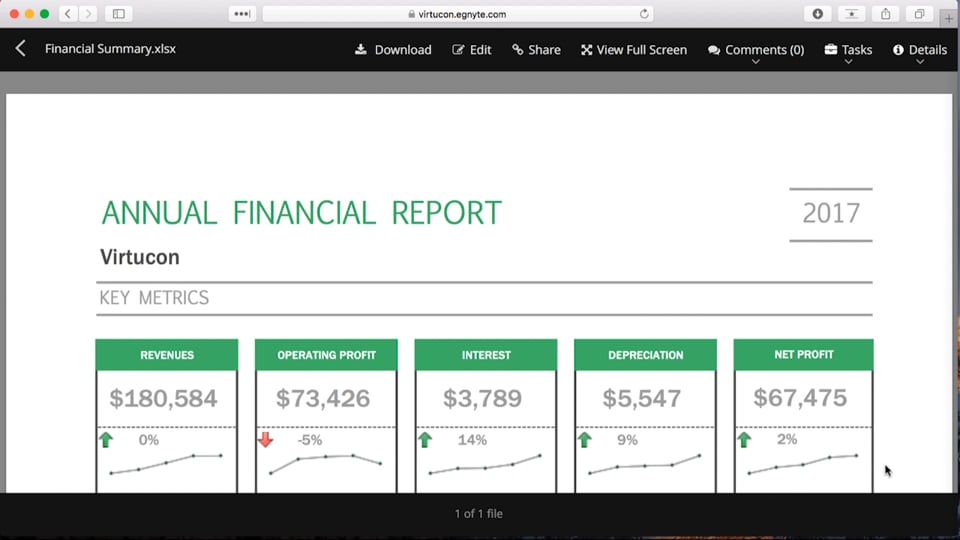Open a new Safari tab with plus
This screenshot has width=960, height=540.
[948, 18]
